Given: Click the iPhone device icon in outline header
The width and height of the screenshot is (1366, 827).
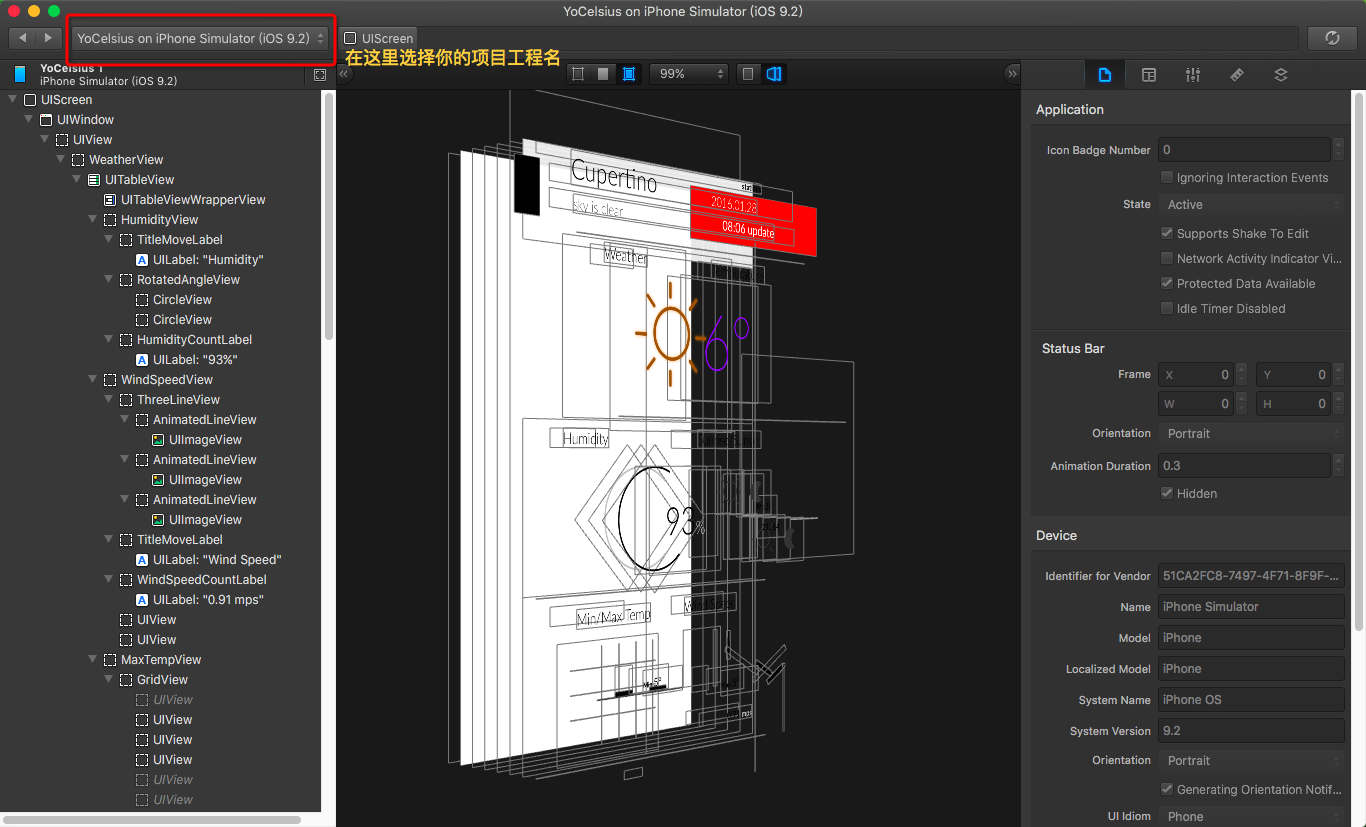Looking at the screenshot, I should (20, 74).
